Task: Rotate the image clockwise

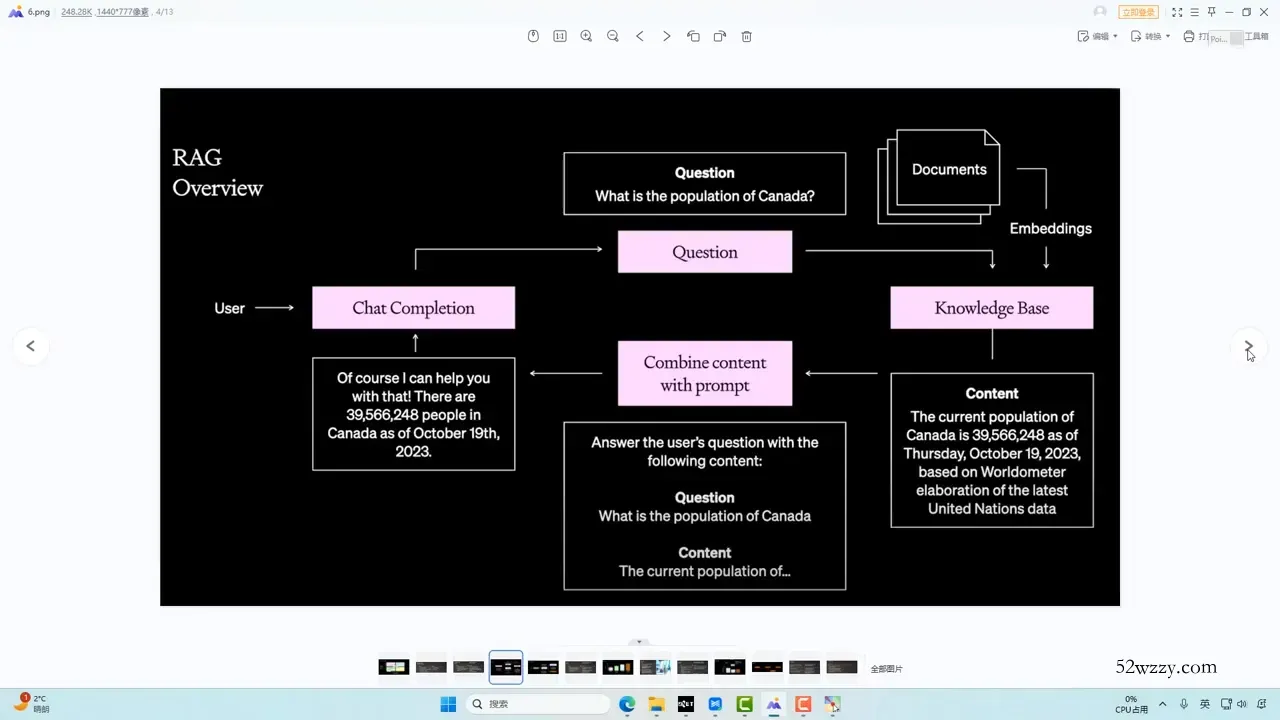Action: pos(719,36)
